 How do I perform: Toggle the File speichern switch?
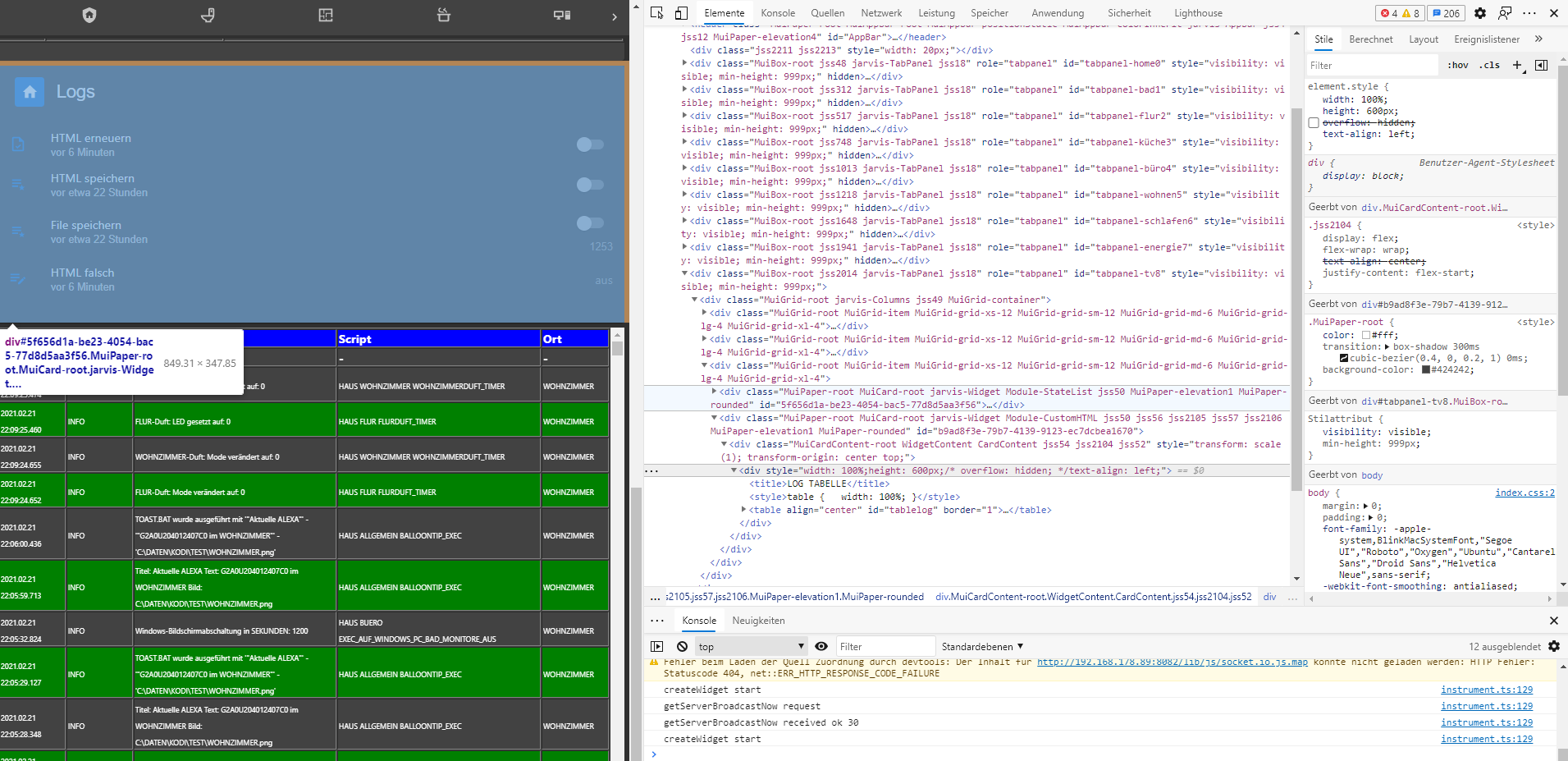(x=590, y=223)
